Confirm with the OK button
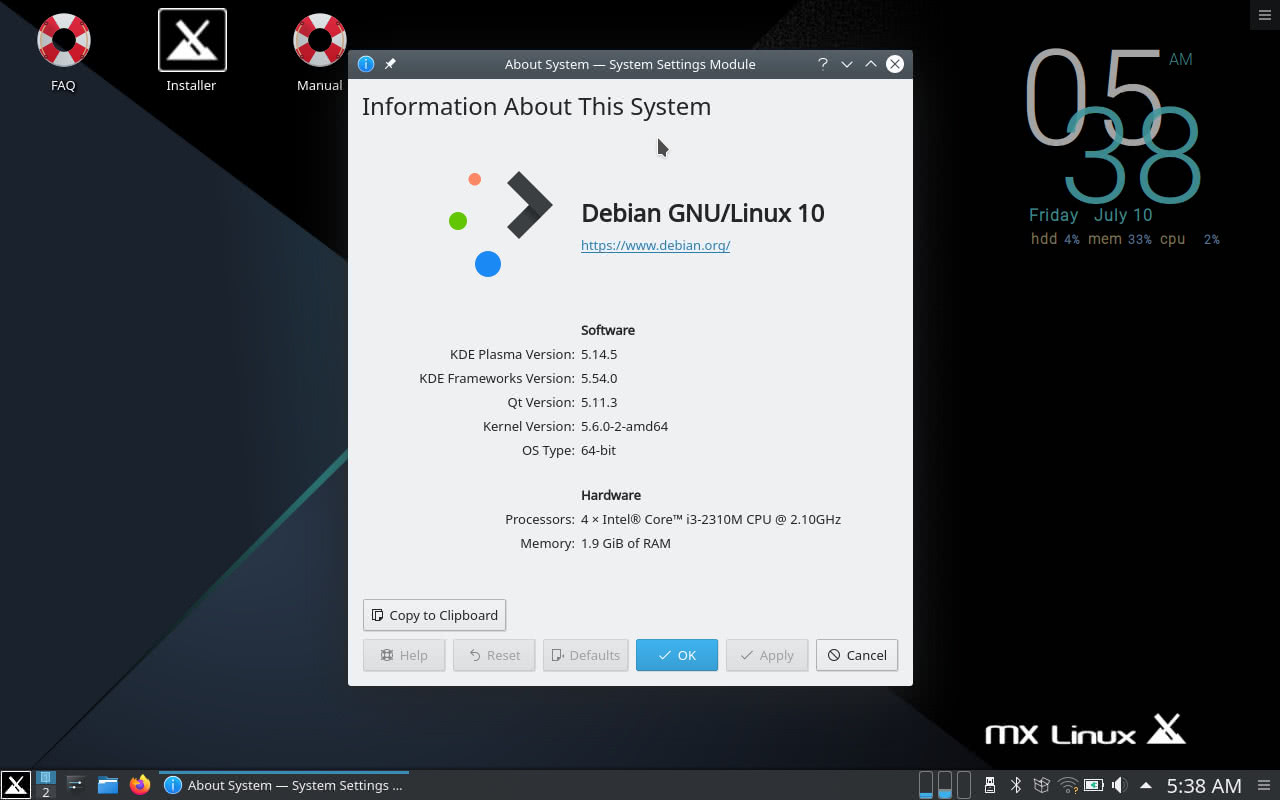The width and height of the screenshot is (1280, 800). point(676,655)
